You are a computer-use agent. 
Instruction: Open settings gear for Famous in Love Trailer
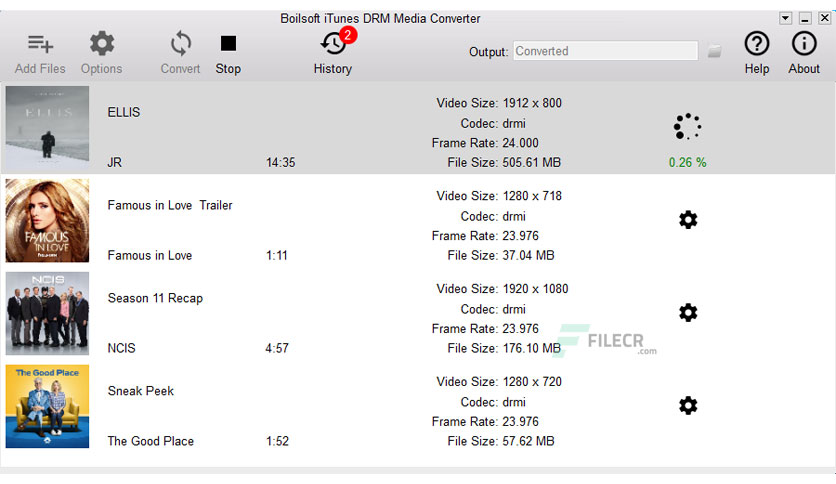688,220
